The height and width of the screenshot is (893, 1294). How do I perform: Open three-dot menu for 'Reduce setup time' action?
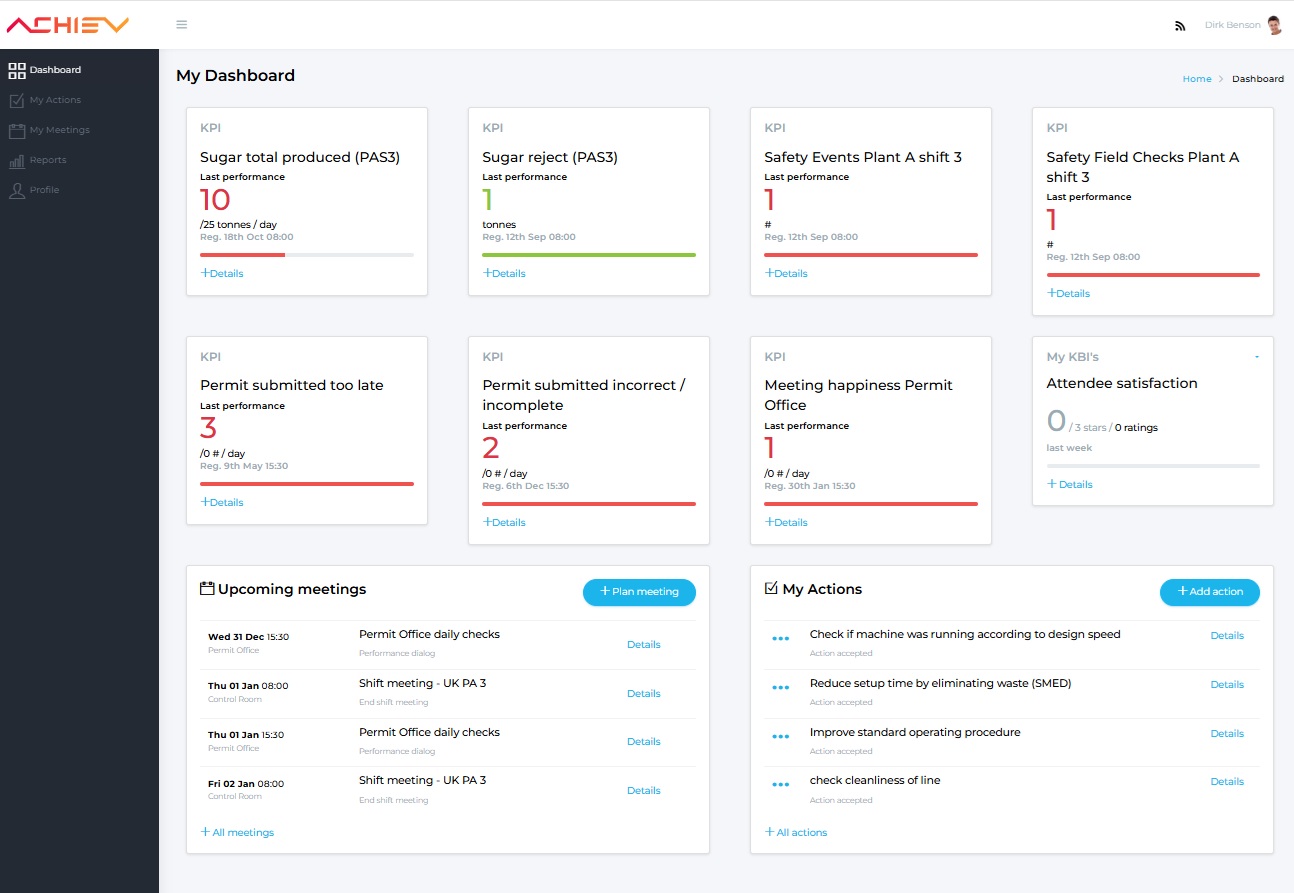[x=781, y=688]
